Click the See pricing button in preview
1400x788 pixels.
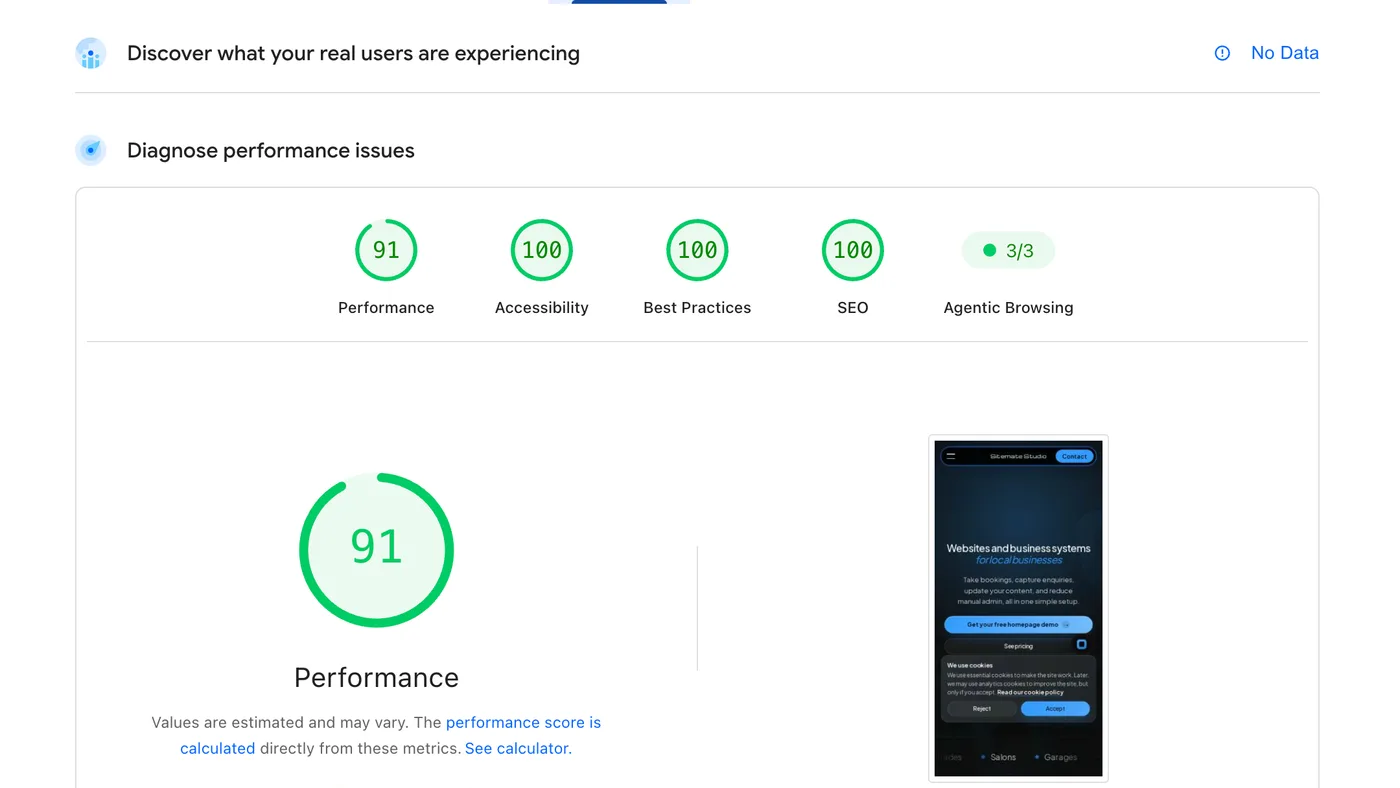pyautogui.click(x=1018, y=646)
